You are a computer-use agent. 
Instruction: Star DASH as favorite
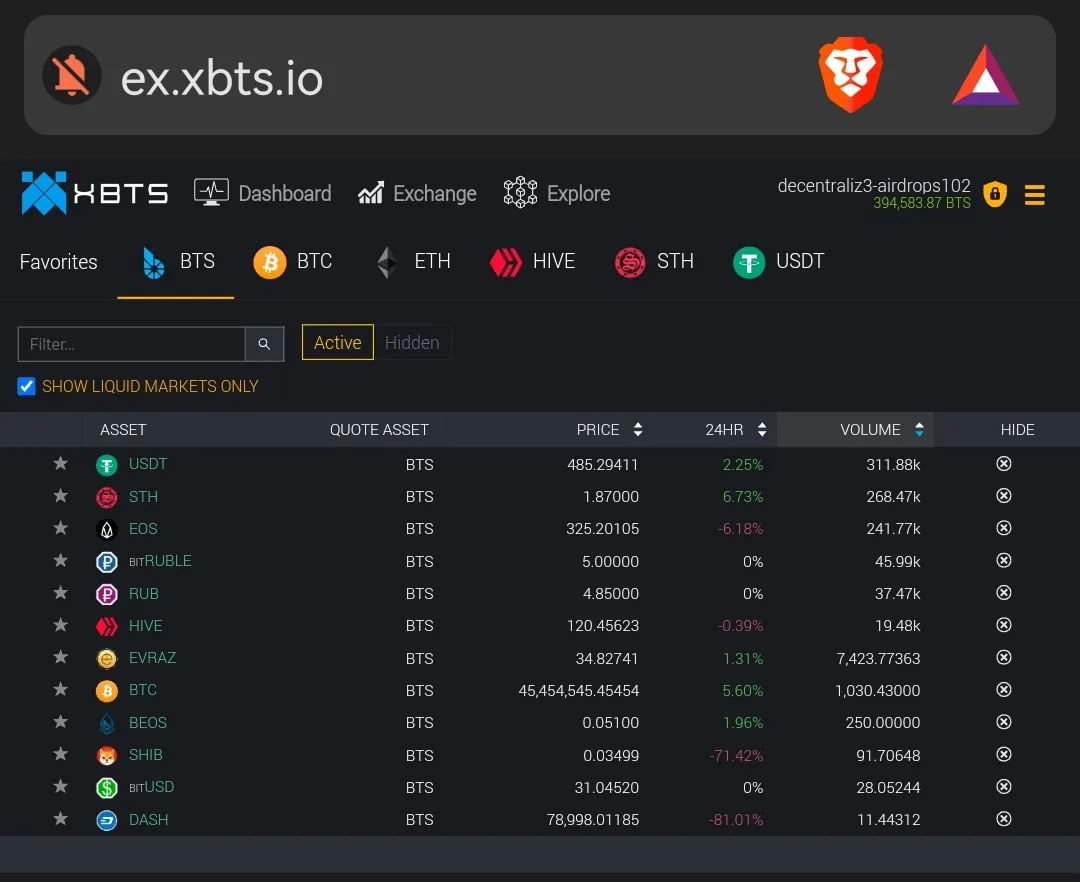click(x=61, y=819)
